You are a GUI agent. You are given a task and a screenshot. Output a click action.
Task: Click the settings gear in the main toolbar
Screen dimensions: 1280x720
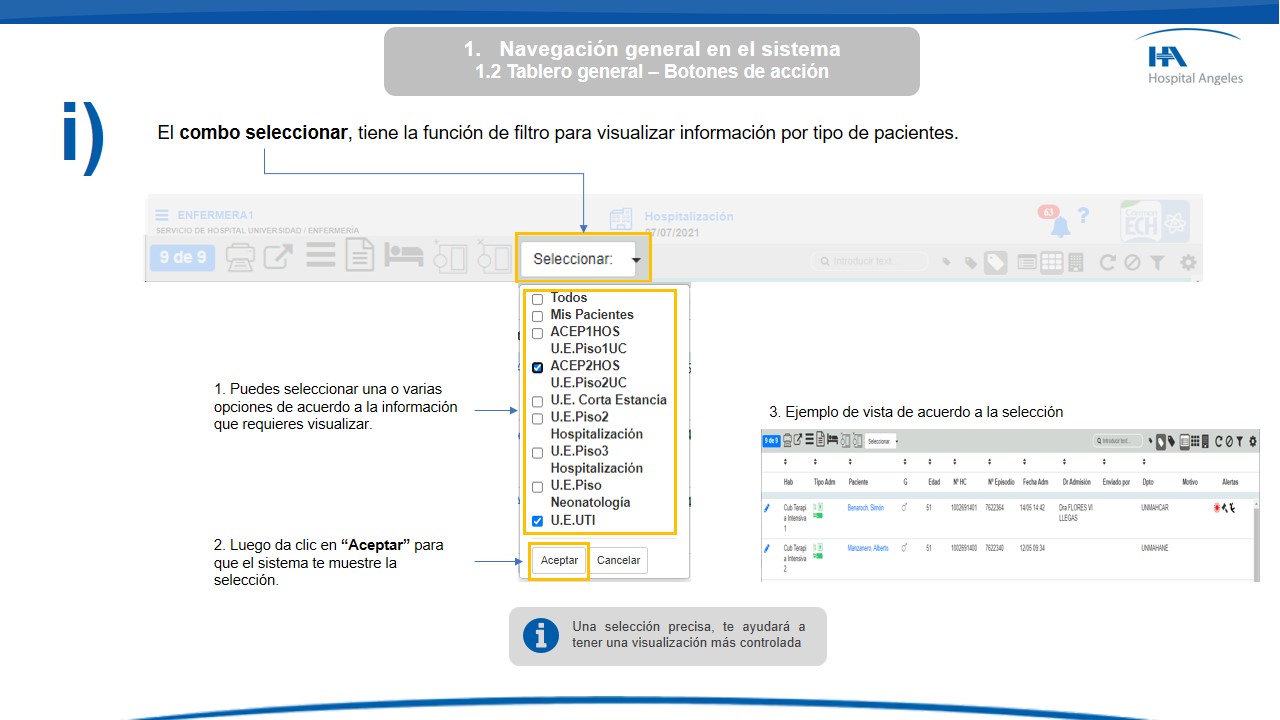(1188, 262)
